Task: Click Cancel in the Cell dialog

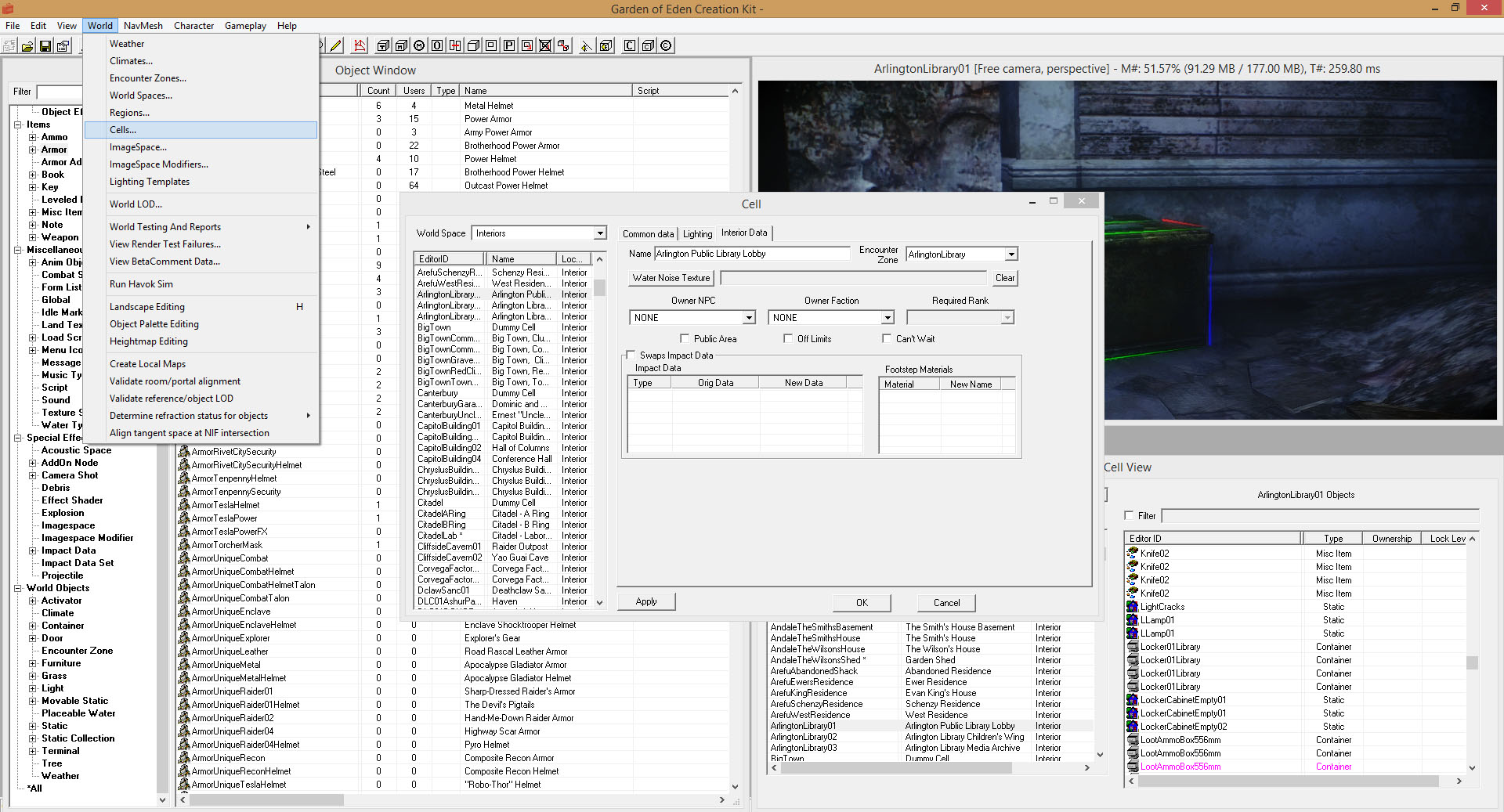Action: point(946,602)
